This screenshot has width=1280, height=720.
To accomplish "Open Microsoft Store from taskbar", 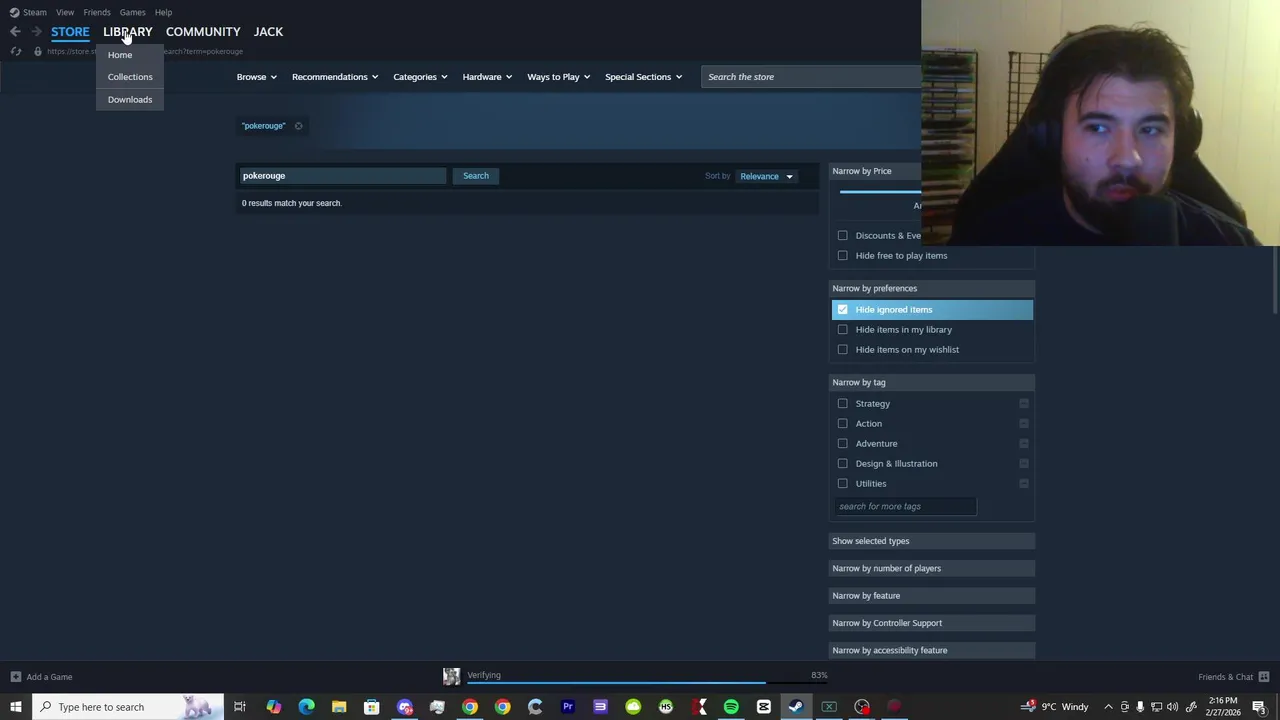I will [x=371, y=707].
